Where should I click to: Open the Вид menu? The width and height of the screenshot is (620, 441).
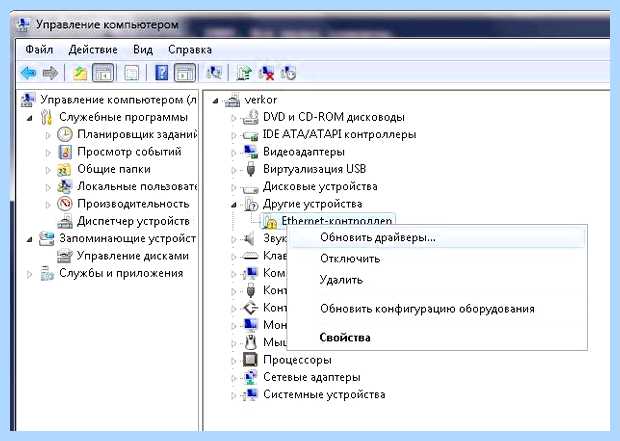click(143, 50)
